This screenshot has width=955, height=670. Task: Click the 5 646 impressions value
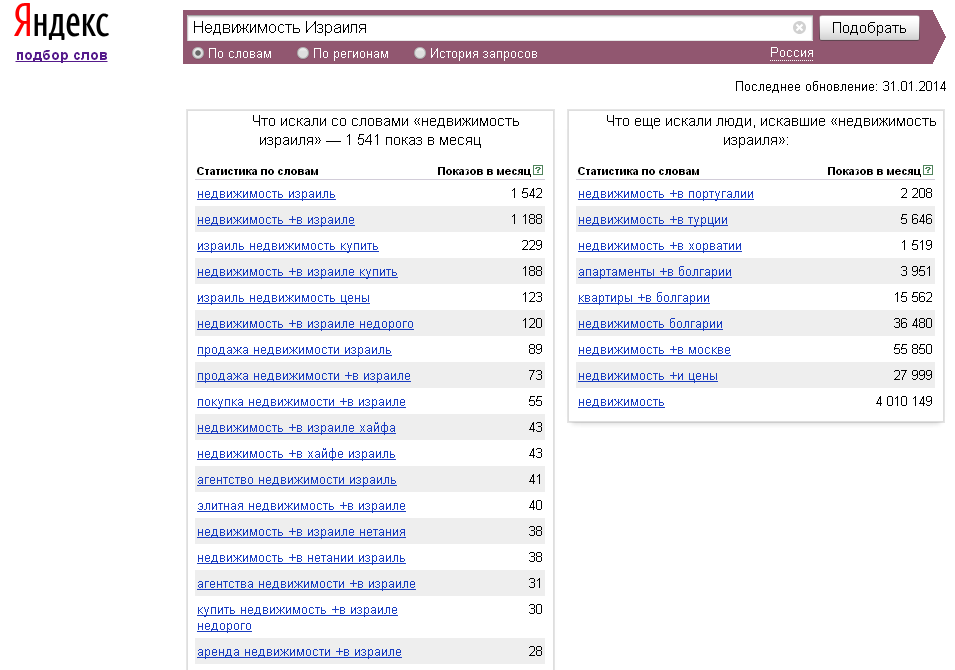pos(917,219)
